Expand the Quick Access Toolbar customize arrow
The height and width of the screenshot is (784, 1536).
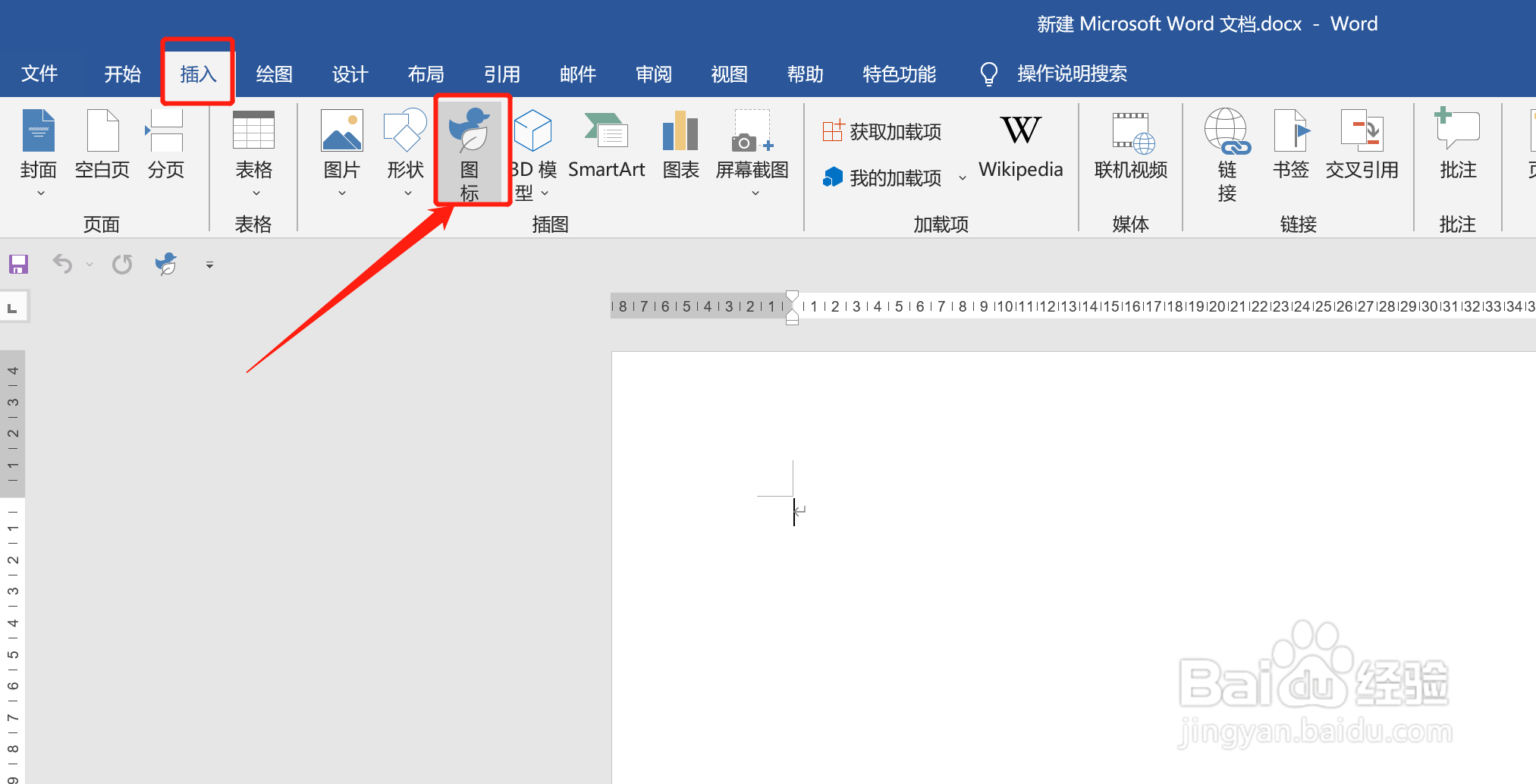[209, 265]
